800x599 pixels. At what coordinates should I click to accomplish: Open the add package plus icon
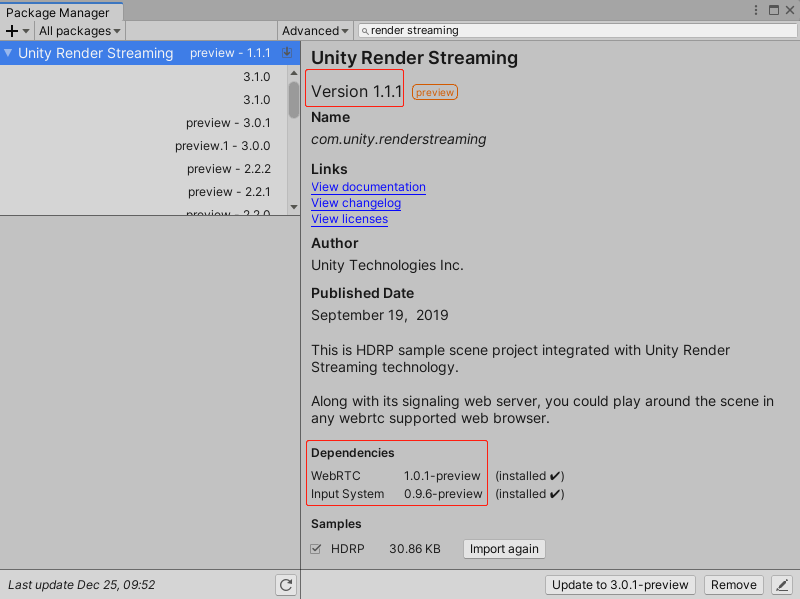pos(10,30)
